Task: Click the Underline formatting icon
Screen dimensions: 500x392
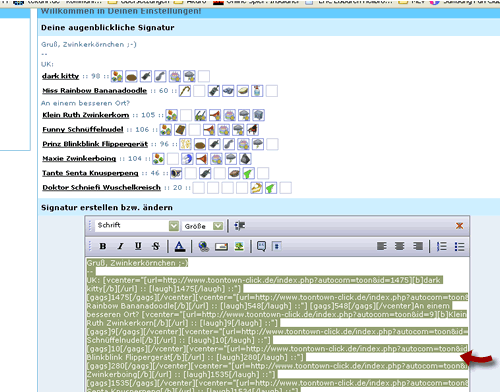Action: (138, 246)
